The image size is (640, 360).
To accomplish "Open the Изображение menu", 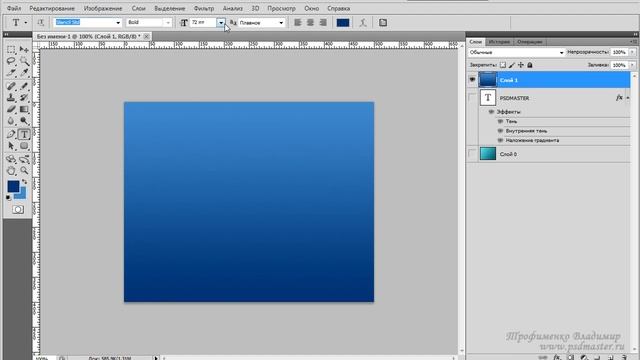I will coord(103,8).
